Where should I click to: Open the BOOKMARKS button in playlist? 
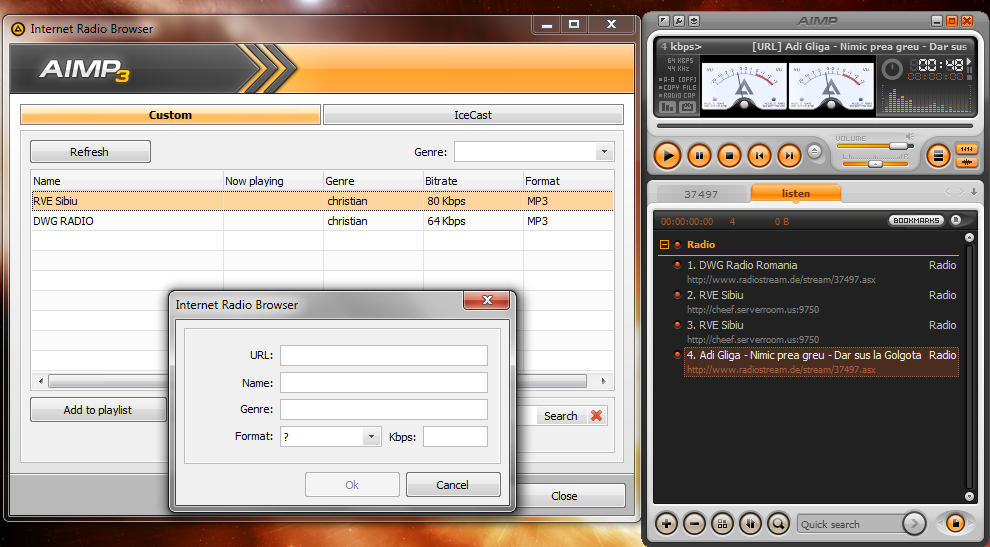click(916, 220)
